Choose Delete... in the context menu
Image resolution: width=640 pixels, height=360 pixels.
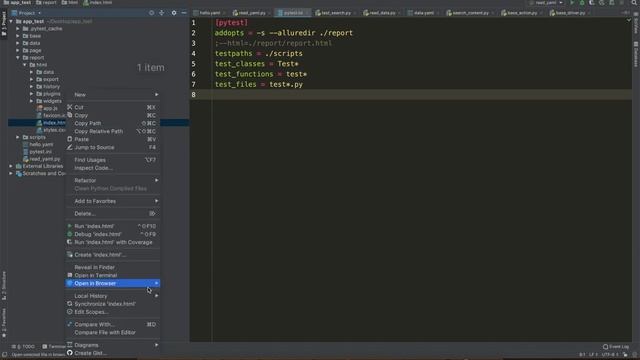tap(113, 213)
